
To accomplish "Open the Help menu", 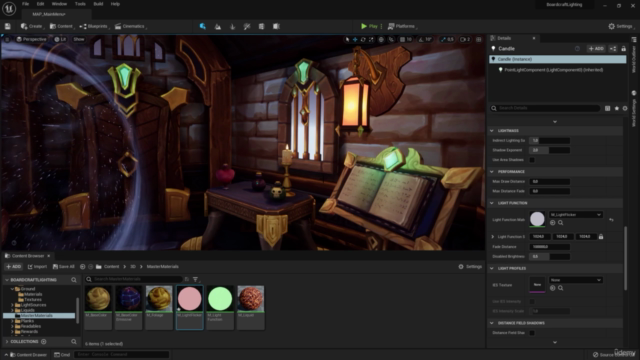I will point(116,4).
